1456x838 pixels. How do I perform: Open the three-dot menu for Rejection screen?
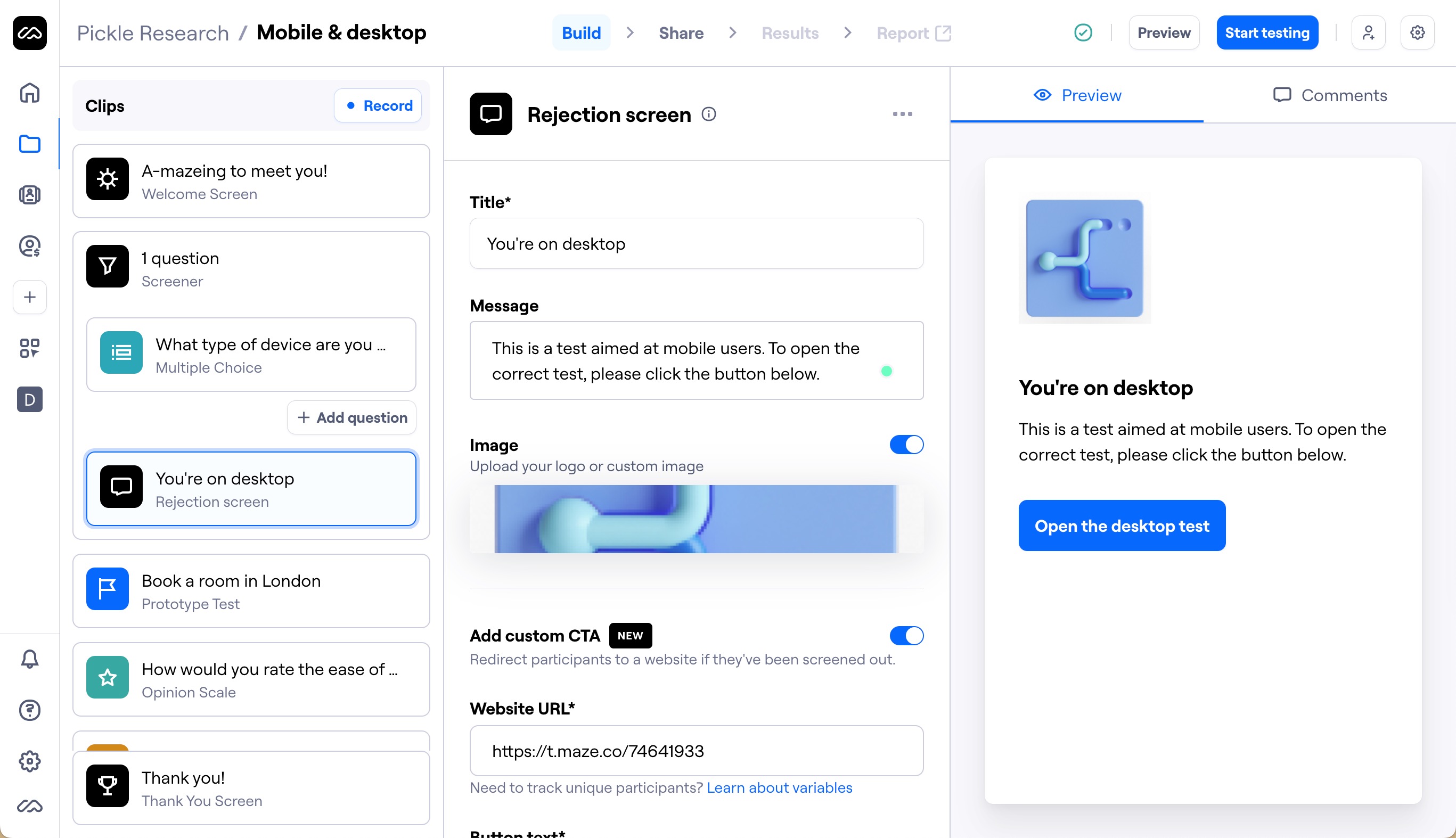click(x=902, y=114)
